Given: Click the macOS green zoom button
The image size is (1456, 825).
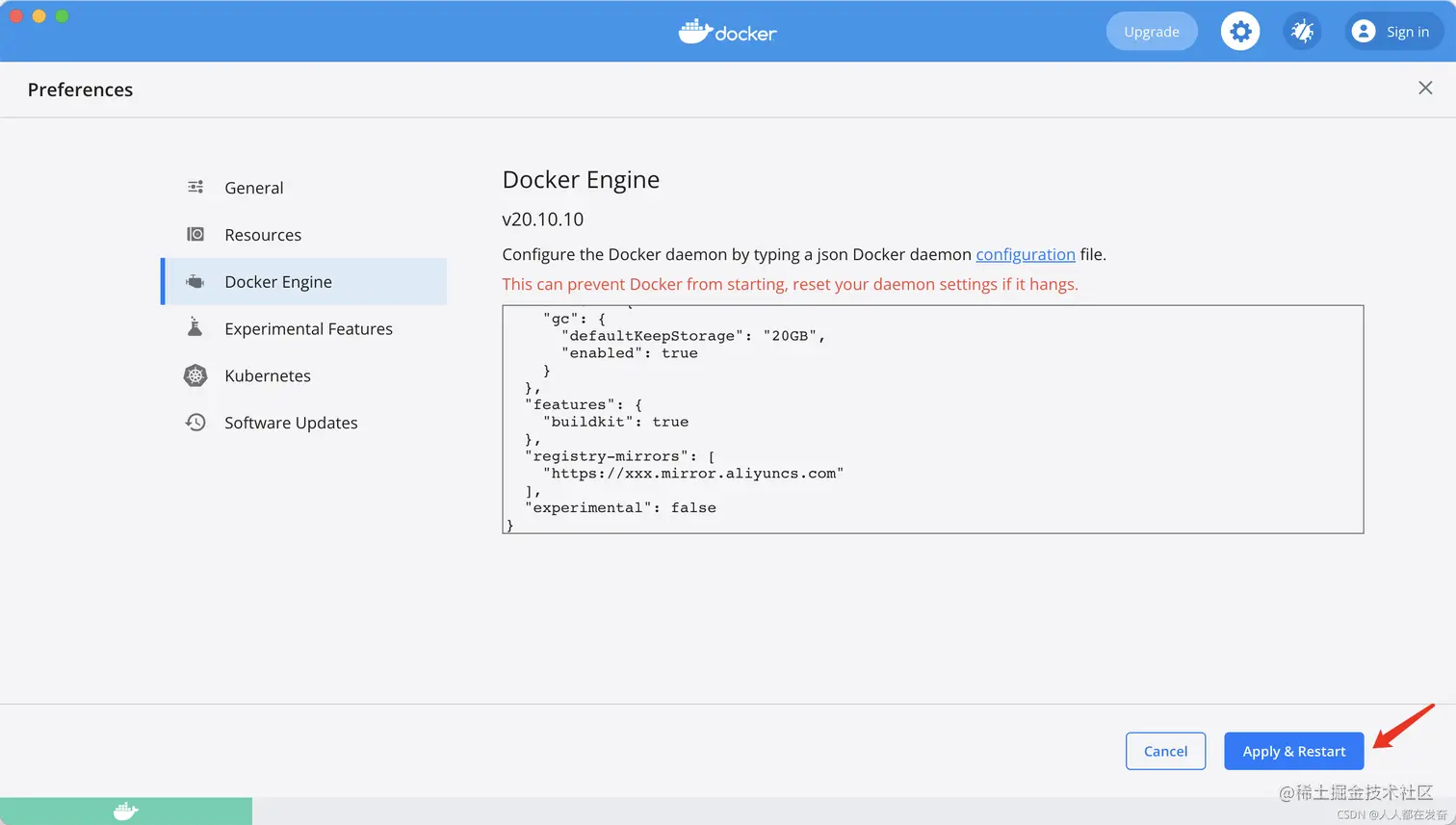Looking at the screenshot, I should (62, 16).
